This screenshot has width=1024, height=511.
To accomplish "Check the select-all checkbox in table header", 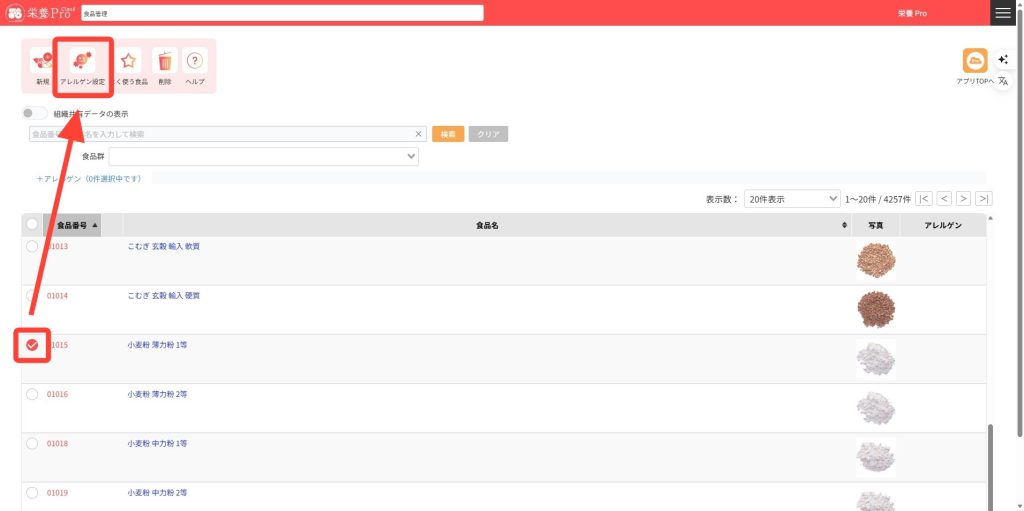I will 32,225.
